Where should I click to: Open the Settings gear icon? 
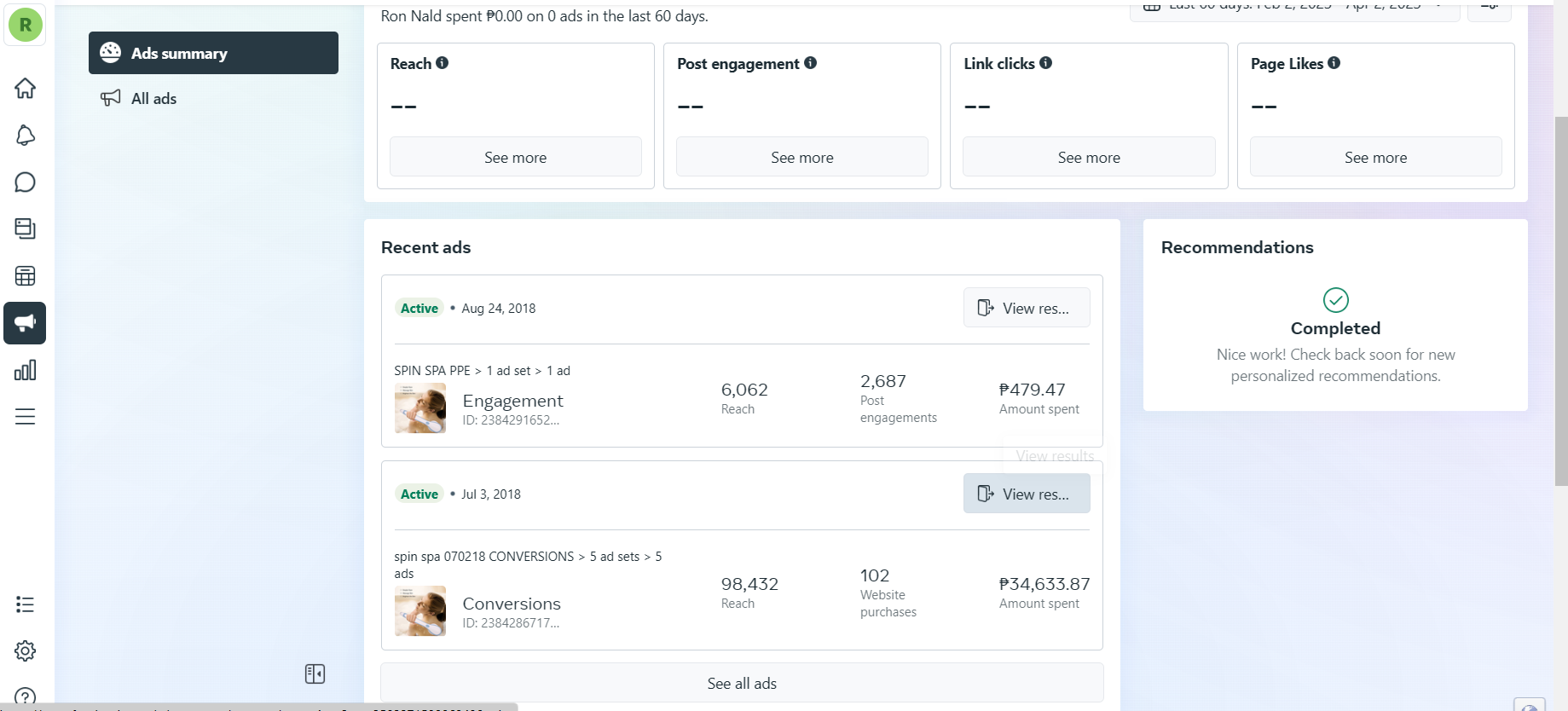[x=25, y=651]
